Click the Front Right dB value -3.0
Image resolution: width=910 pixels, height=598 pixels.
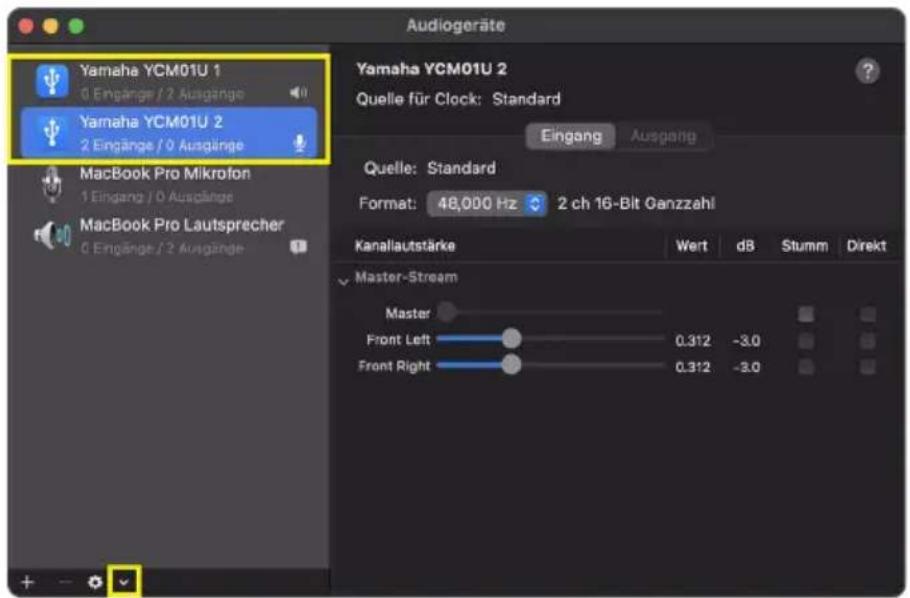click(746, 367)
